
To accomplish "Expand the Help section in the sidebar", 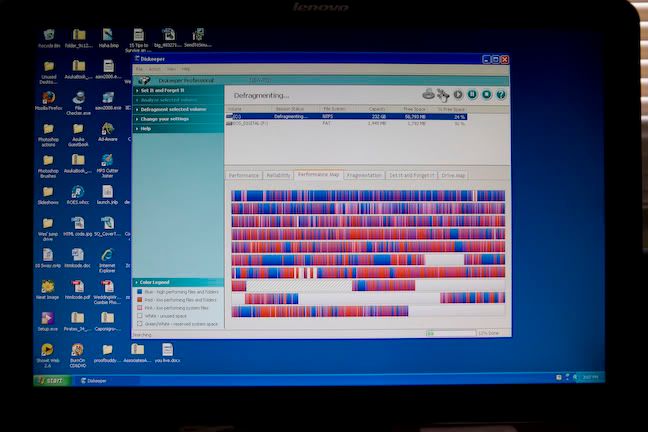I will (x=145, y=129).
